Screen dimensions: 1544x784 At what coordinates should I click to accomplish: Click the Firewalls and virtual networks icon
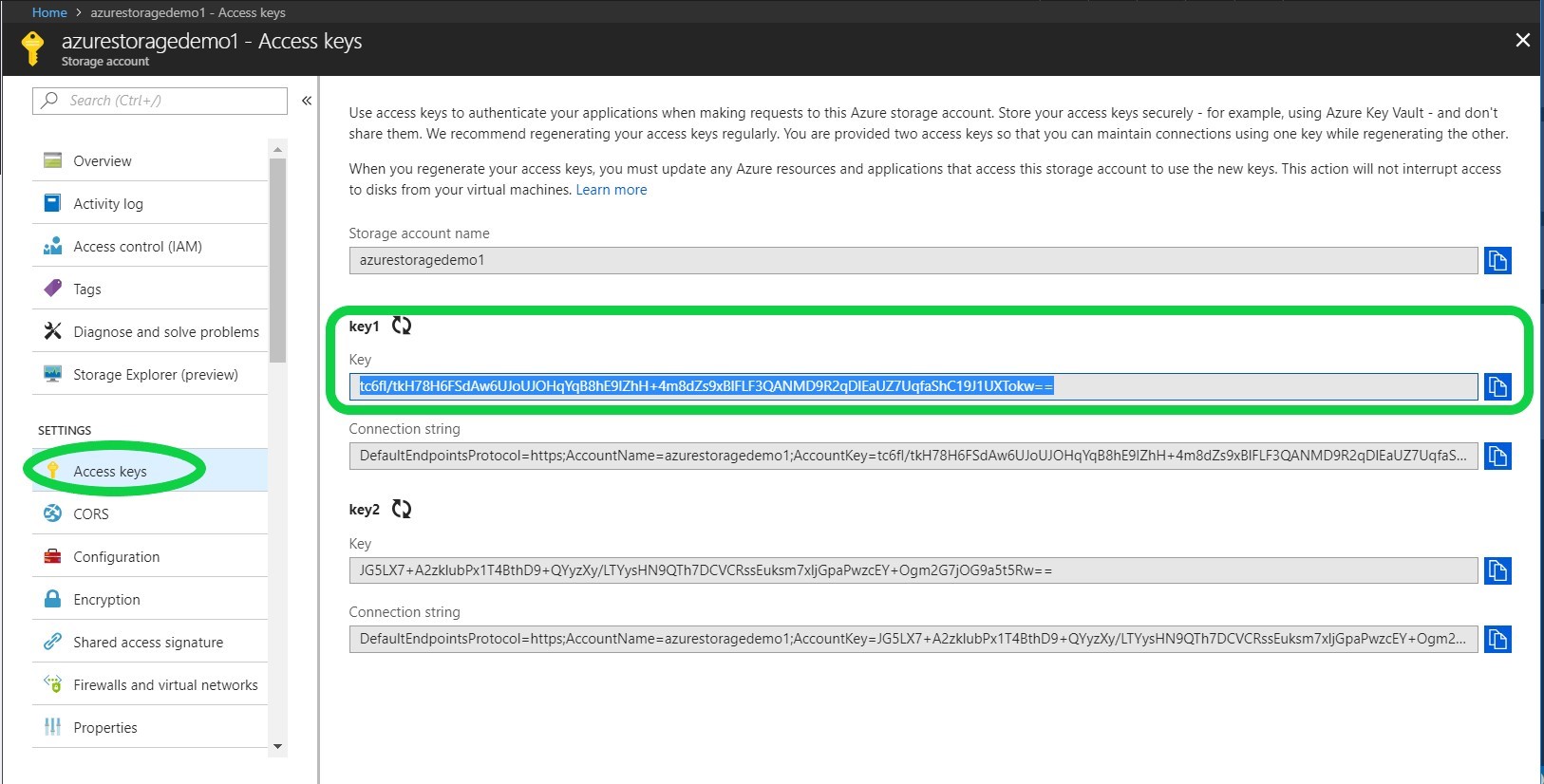[x=53, y=684]
